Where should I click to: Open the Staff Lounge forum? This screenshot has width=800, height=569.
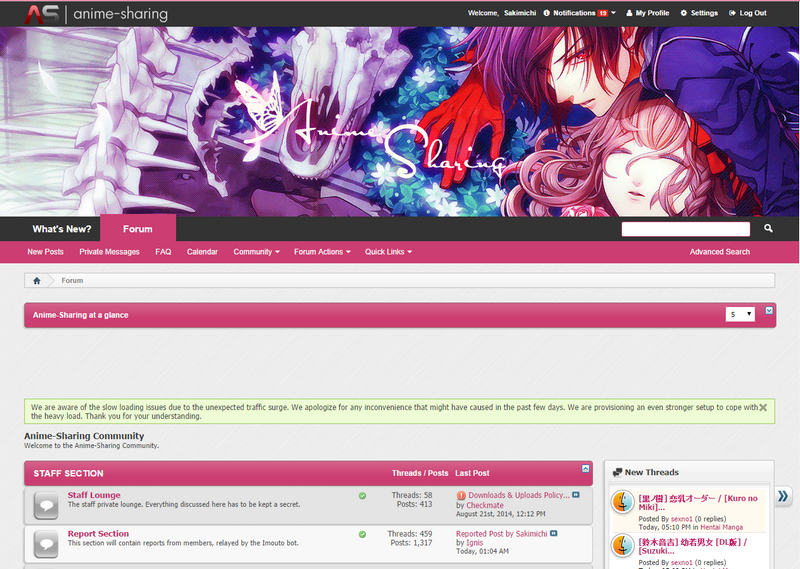point(94,495)
